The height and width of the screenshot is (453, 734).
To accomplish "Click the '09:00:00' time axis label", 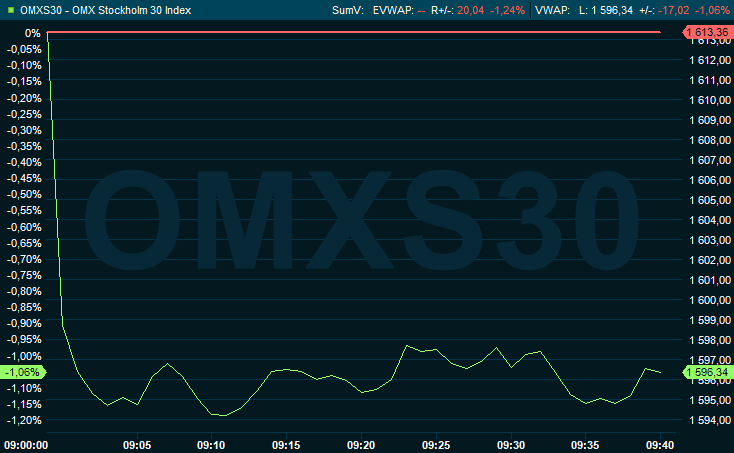I will click(x=26, y=445).
